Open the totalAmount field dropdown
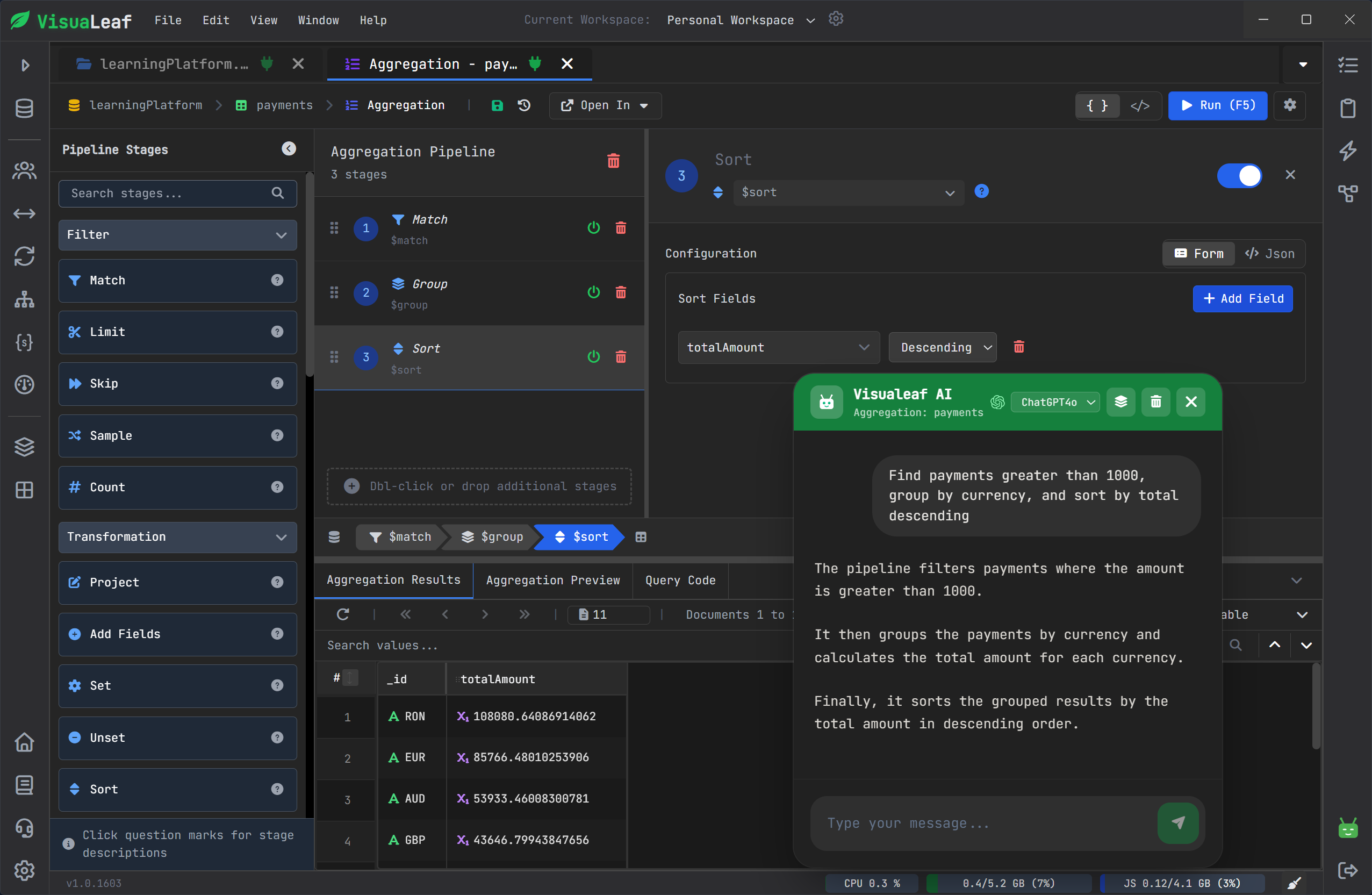Viewport: 1372px width, 895px height. pyautogui.click(x=778, y=347)
